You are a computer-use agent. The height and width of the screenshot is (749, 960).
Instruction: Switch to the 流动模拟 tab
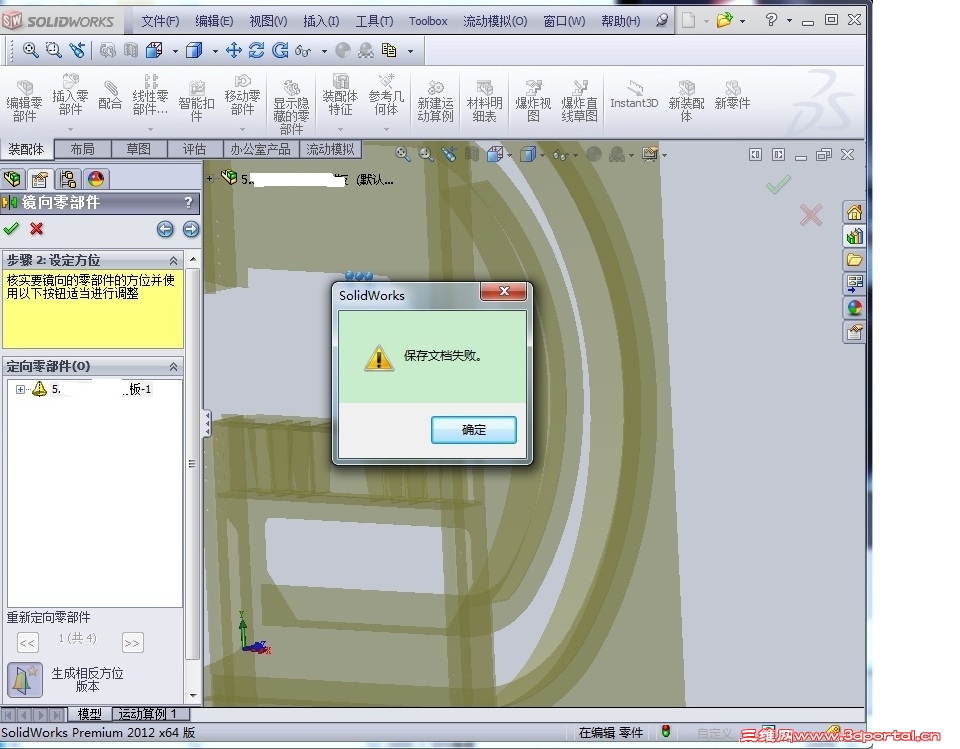pos(331,149)
